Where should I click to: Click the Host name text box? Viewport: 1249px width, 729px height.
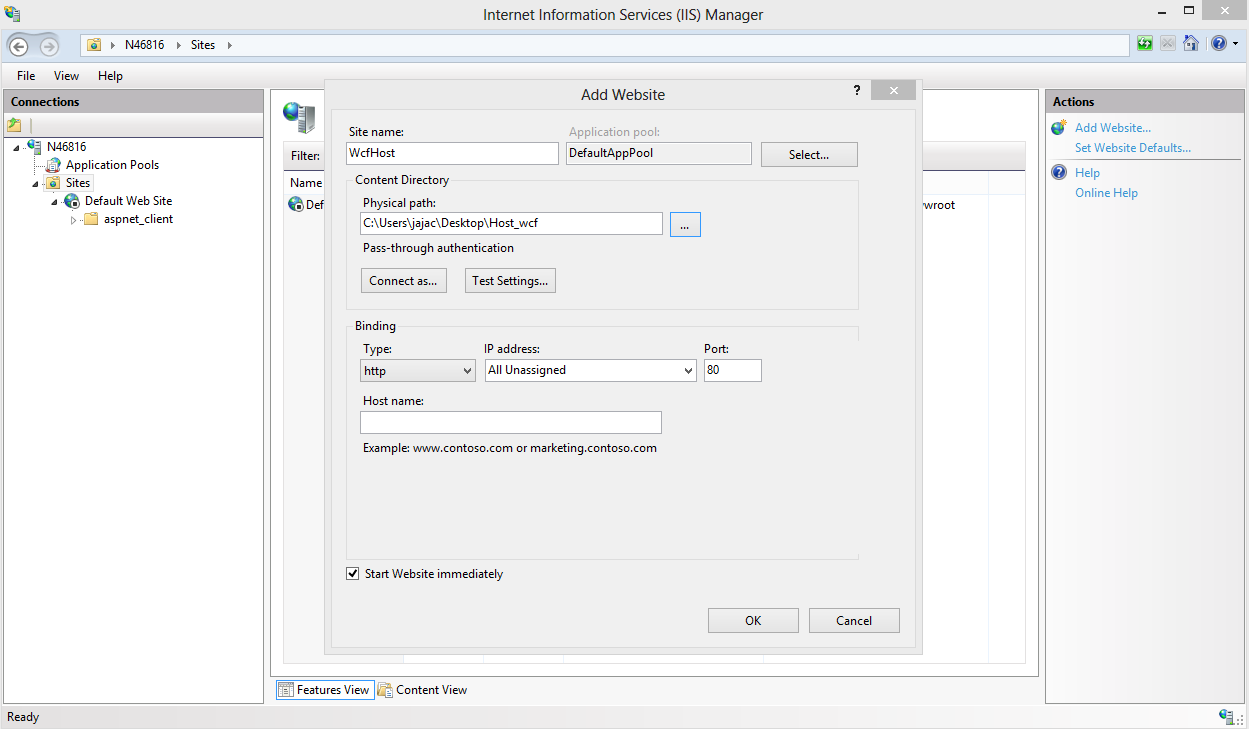(510, 422)
